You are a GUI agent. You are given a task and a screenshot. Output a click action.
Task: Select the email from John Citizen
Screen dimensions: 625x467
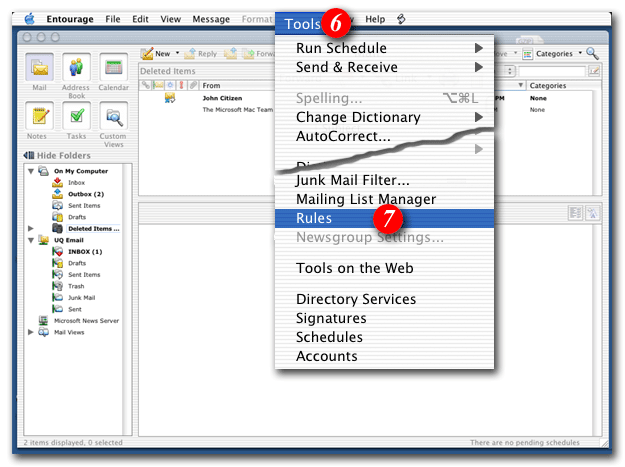[x=226, y=98]
